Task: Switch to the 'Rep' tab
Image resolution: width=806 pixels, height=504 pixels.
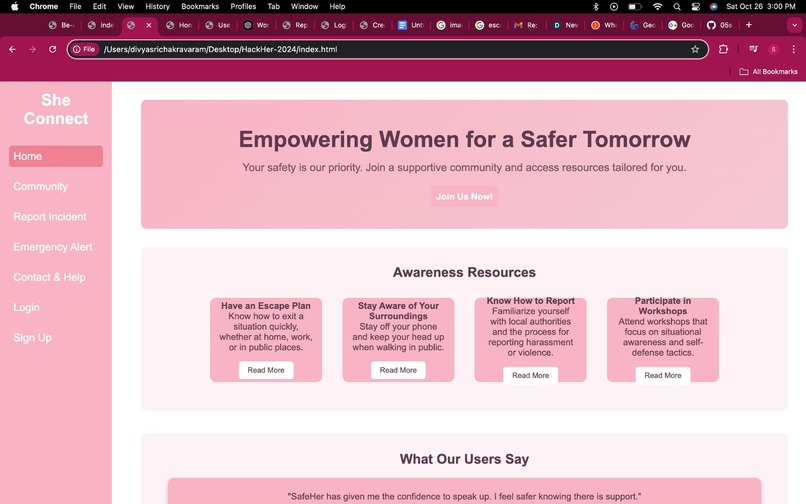Action: [x=295, y=25]
